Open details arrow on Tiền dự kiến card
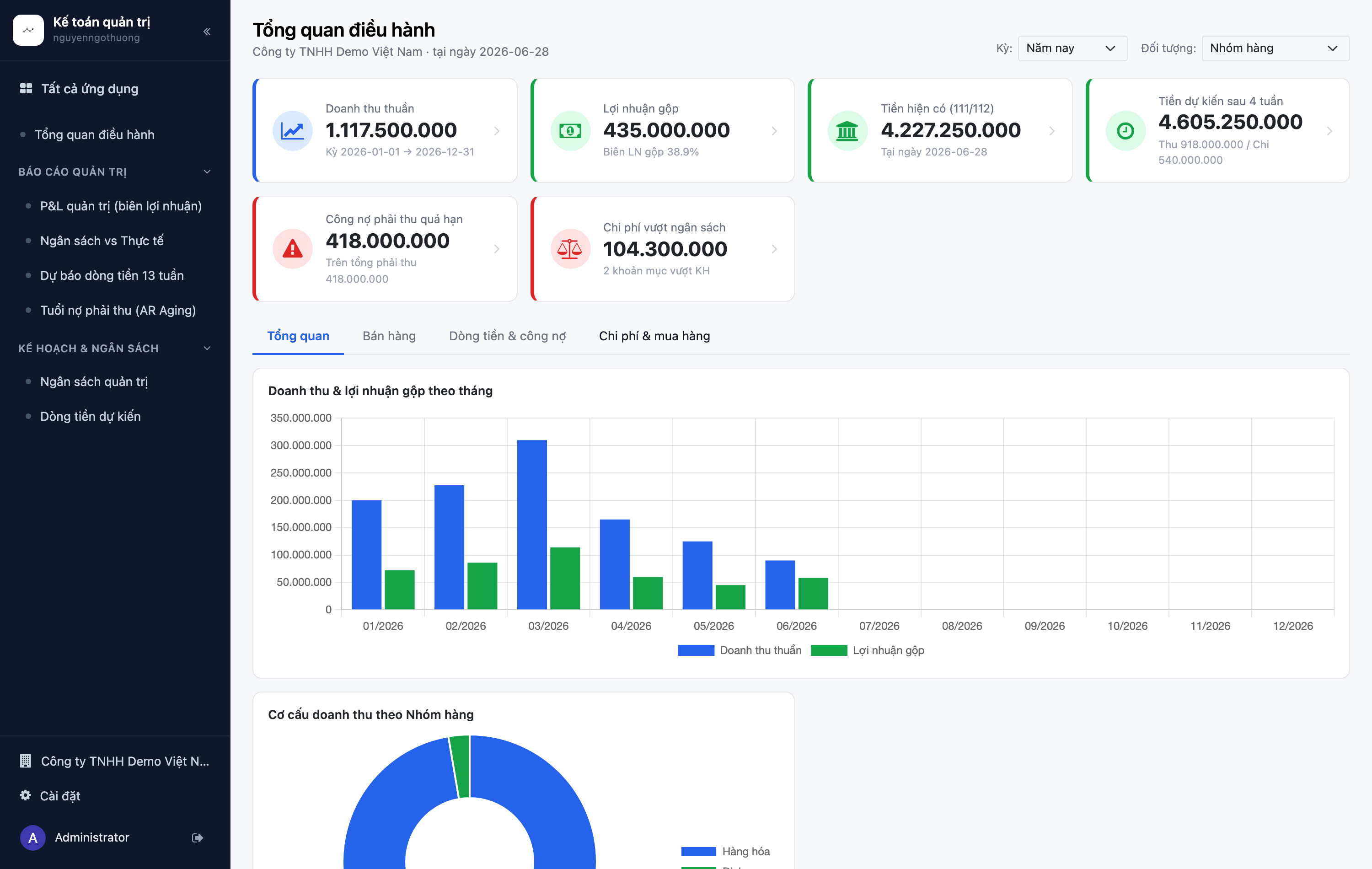This screenshot has height=869, width=1372. [1329, 130]
